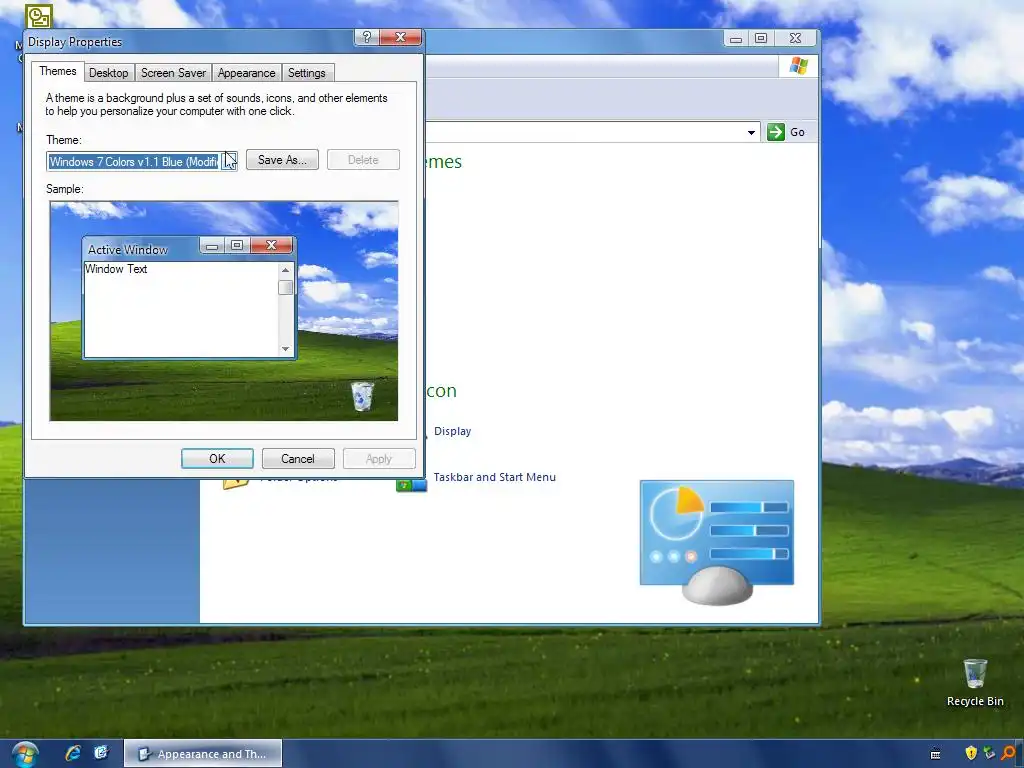Click the network connection tray icon
The image size is (1024, 768).
click(x=989, y=753)
